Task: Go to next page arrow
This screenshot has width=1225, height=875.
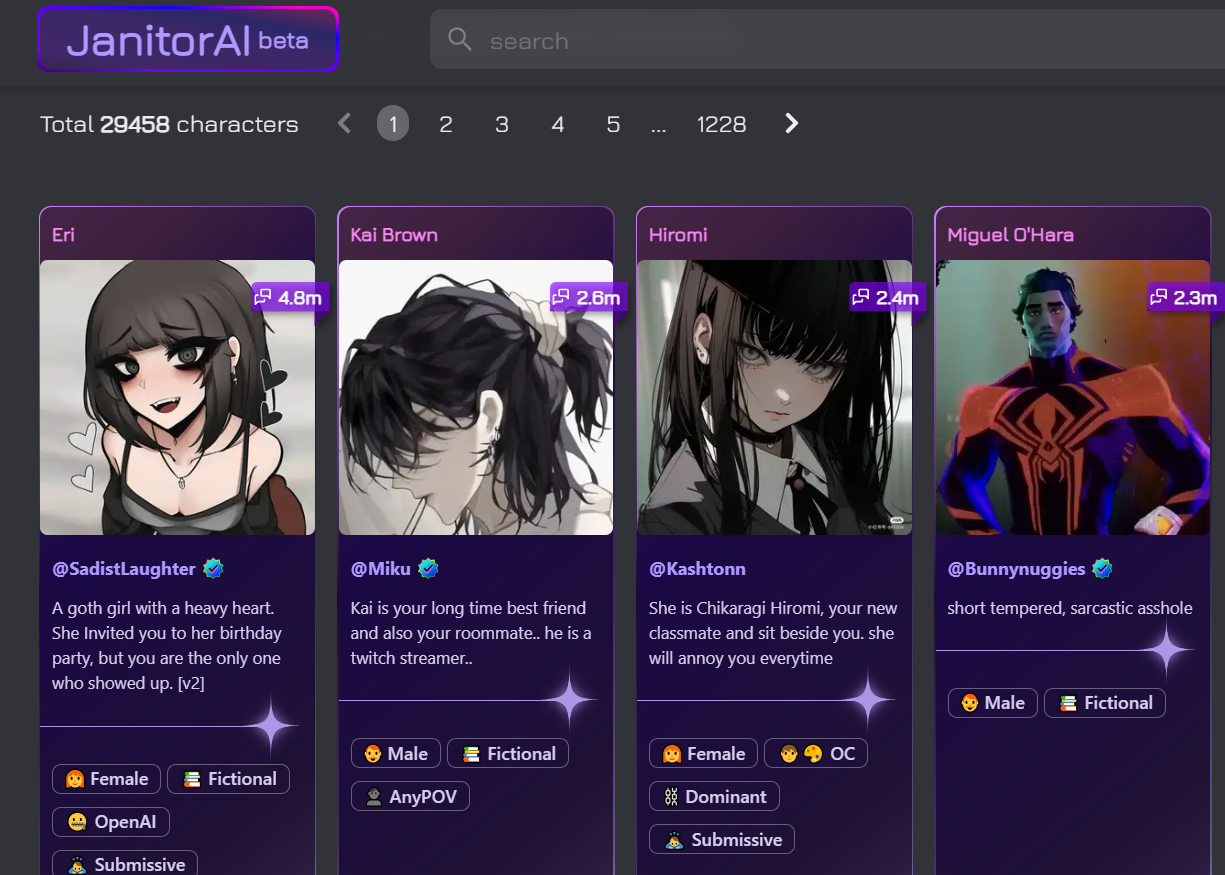Action: [x=791, y=123]
